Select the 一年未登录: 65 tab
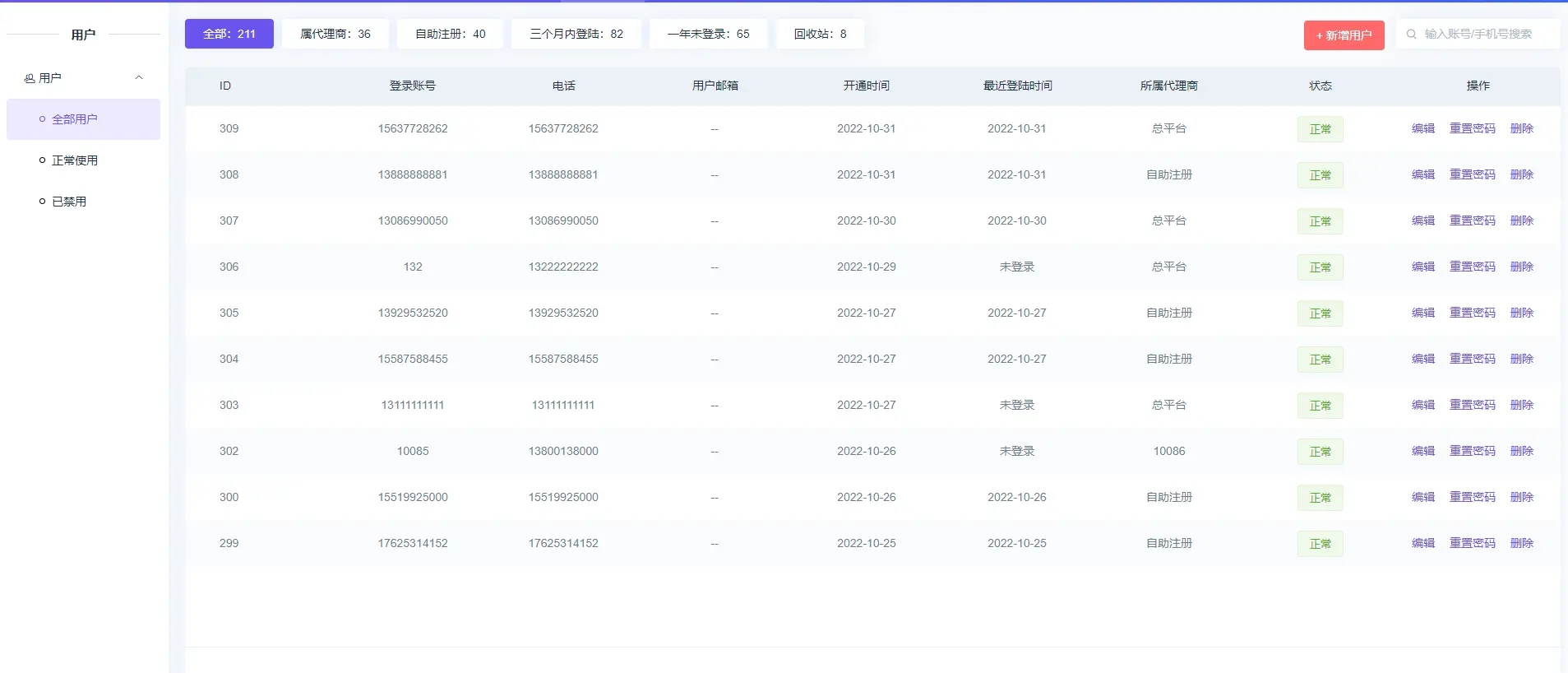The image size is (1568, 673). coord(708,34)
